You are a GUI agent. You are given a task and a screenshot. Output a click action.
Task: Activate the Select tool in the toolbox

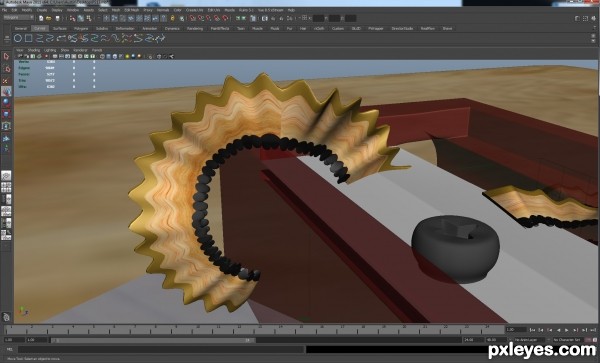(x=6, y=57)
